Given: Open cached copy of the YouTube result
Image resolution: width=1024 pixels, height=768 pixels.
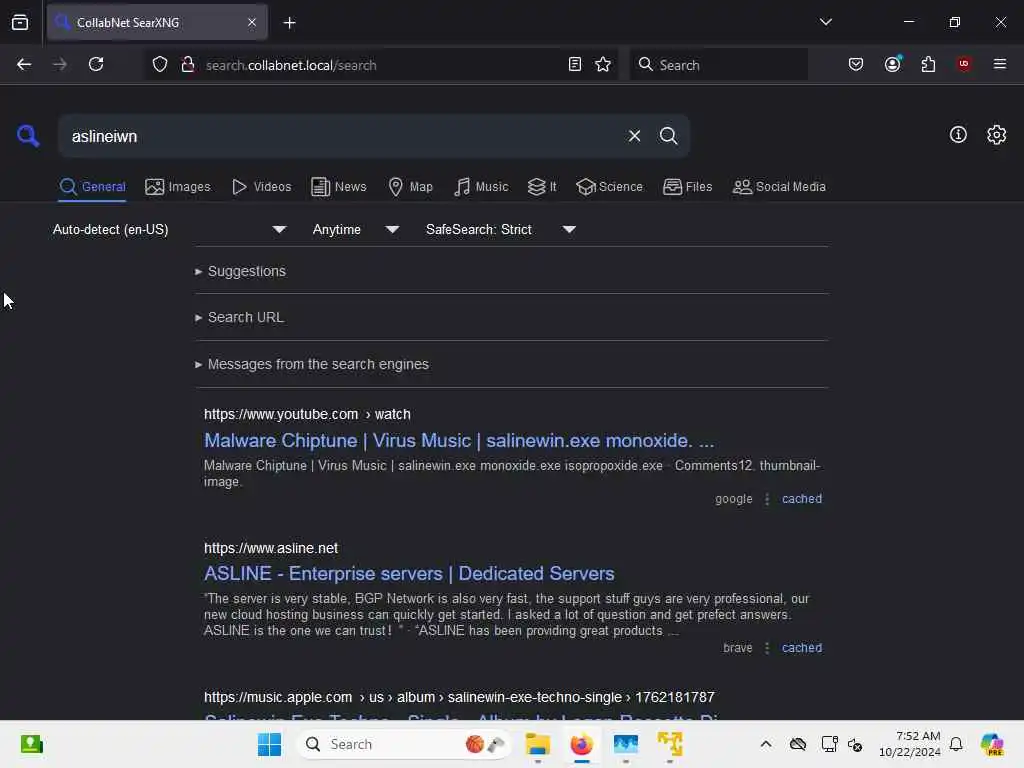Looking at the screenshot, I should point(801,499).
